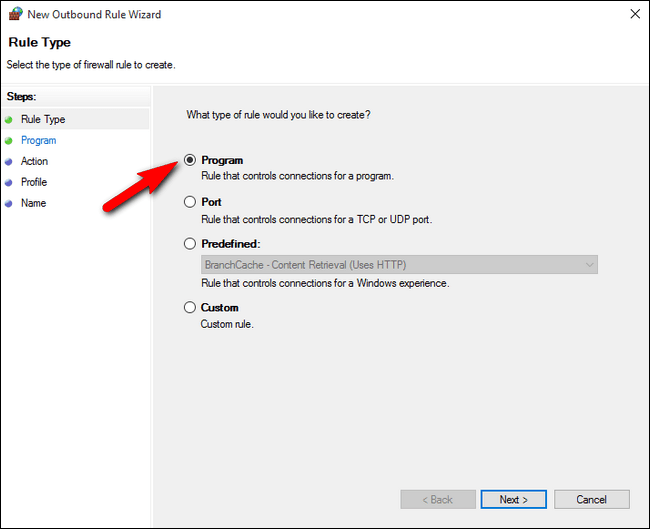Cancel the Outbound Rule Wizard

591,499
